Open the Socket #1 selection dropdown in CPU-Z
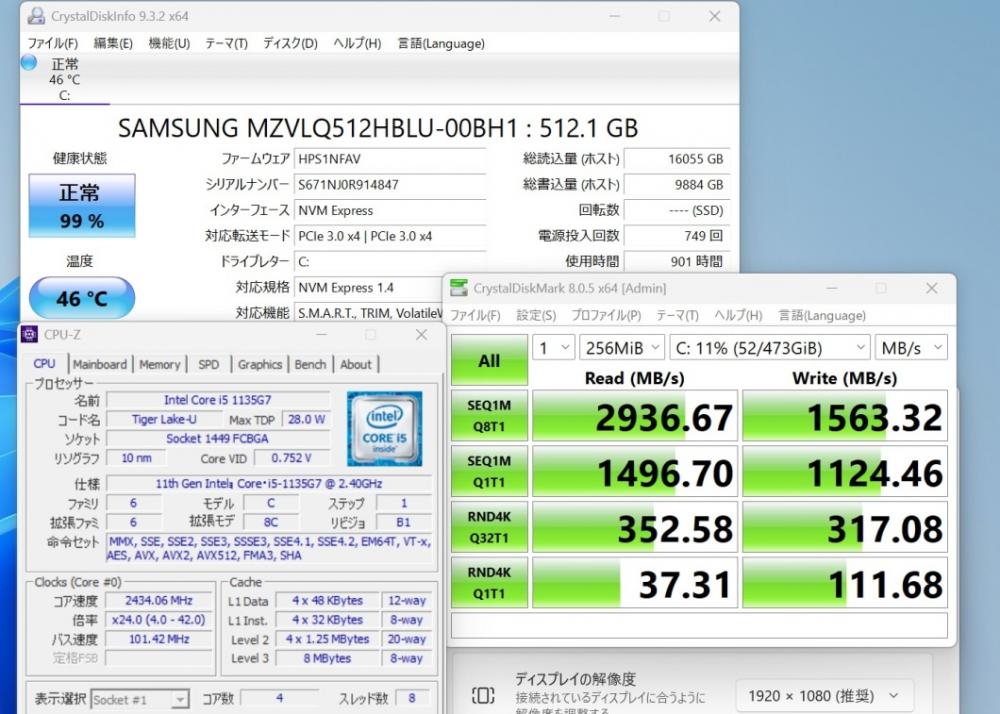 click(140, 699)
